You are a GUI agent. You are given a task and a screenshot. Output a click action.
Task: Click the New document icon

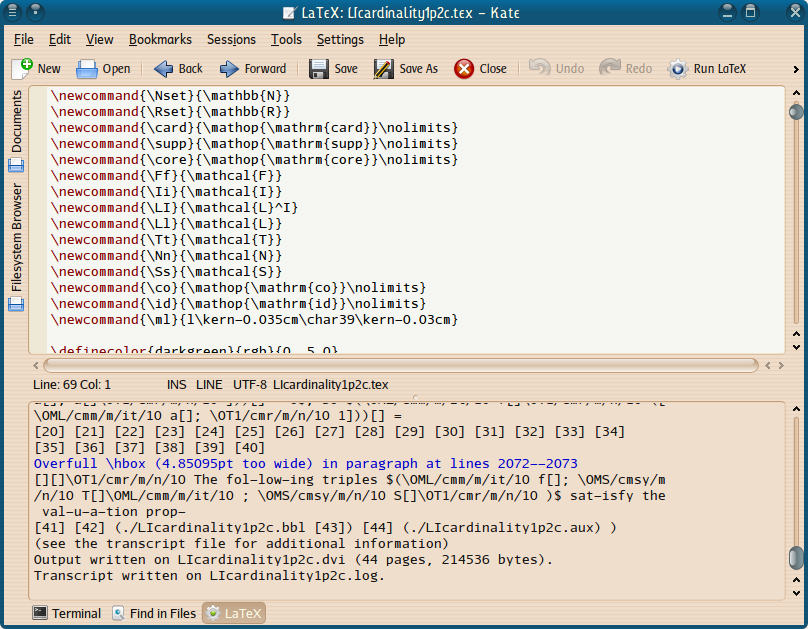22,69
